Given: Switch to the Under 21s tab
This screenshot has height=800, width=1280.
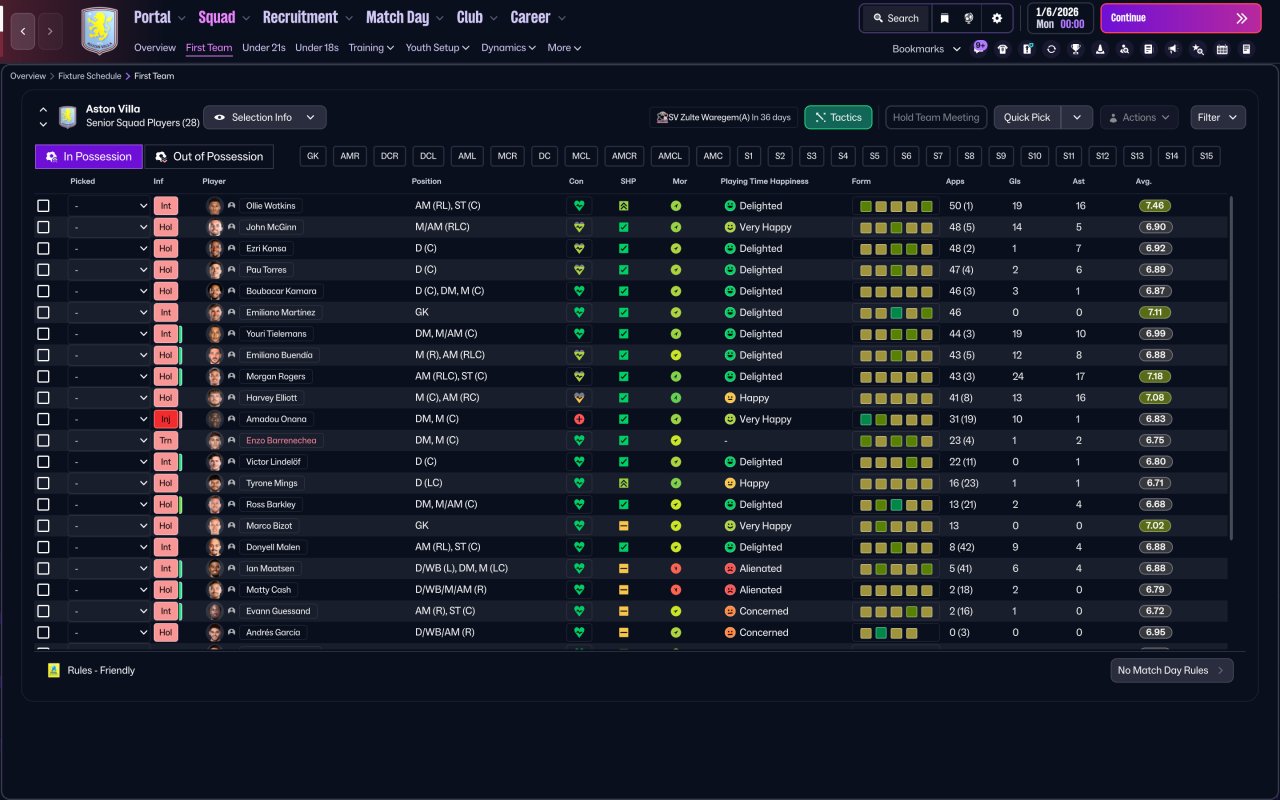Looking at the screenshot, I should point(264,48).
